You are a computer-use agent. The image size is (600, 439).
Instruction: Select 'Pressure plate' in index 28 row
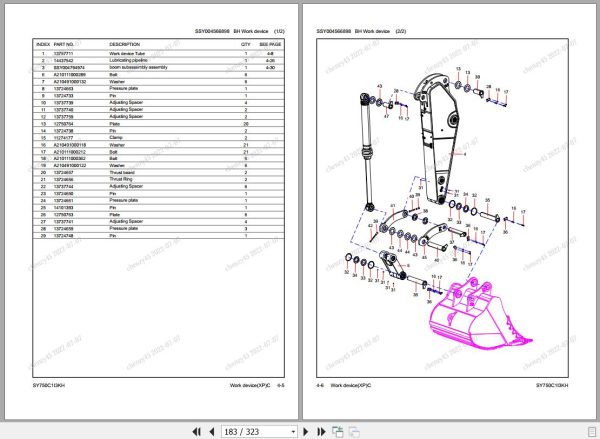click(124, 228)
